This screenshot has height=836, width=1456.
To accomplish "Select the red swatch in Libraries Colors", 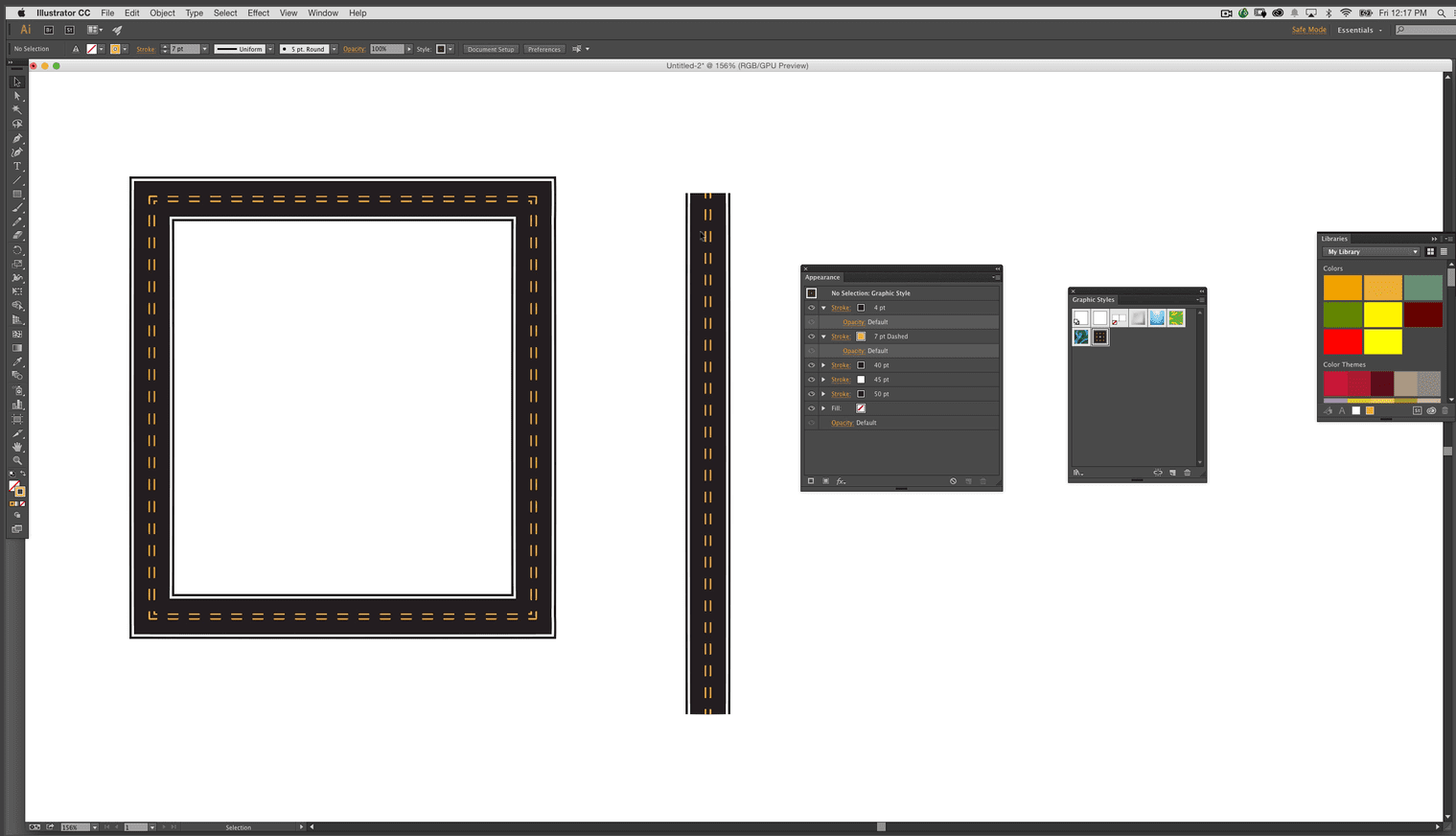I will (x=1342, y=341).
